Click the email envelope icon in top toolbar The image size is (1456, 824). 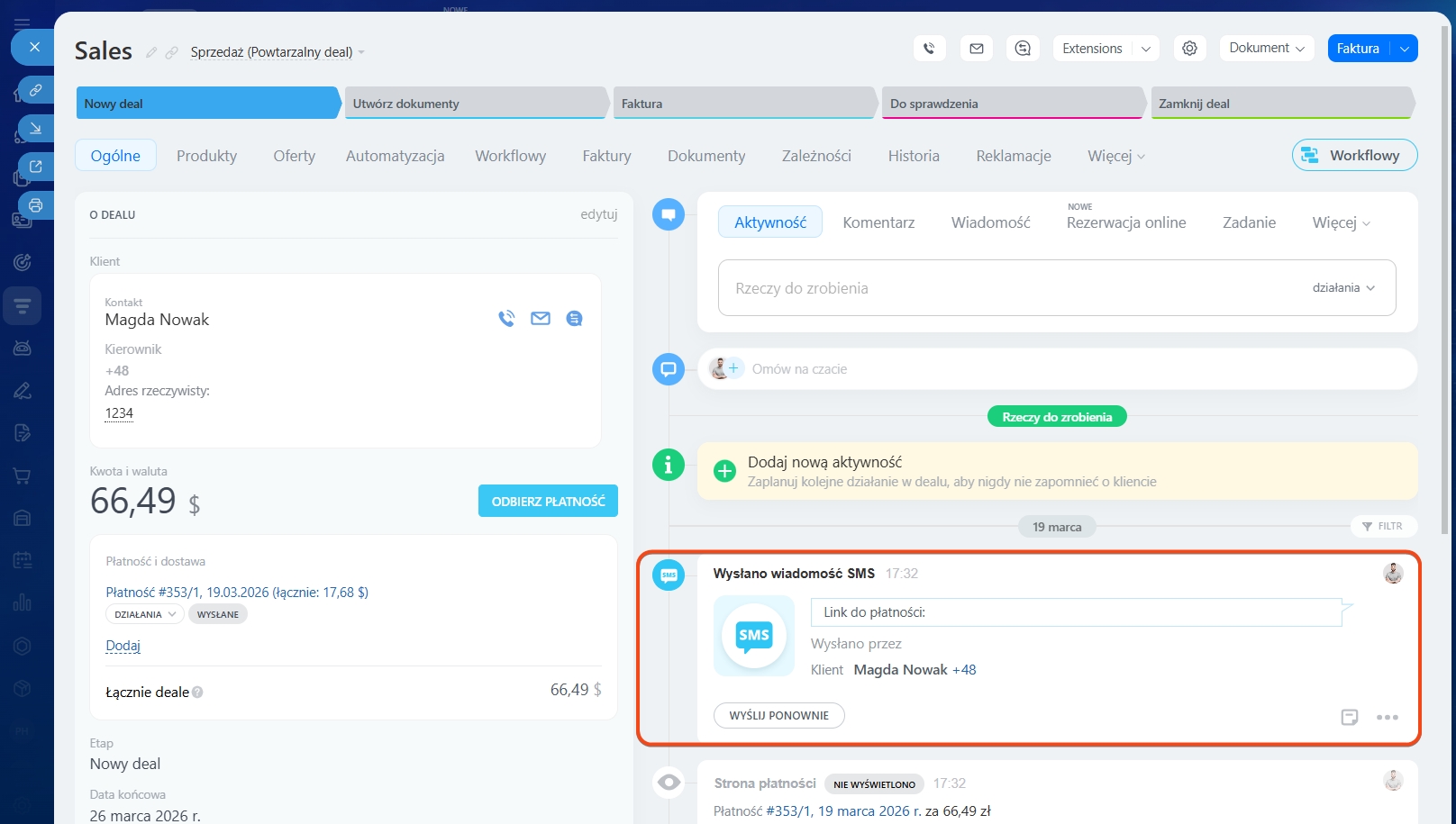pos(976,49)
